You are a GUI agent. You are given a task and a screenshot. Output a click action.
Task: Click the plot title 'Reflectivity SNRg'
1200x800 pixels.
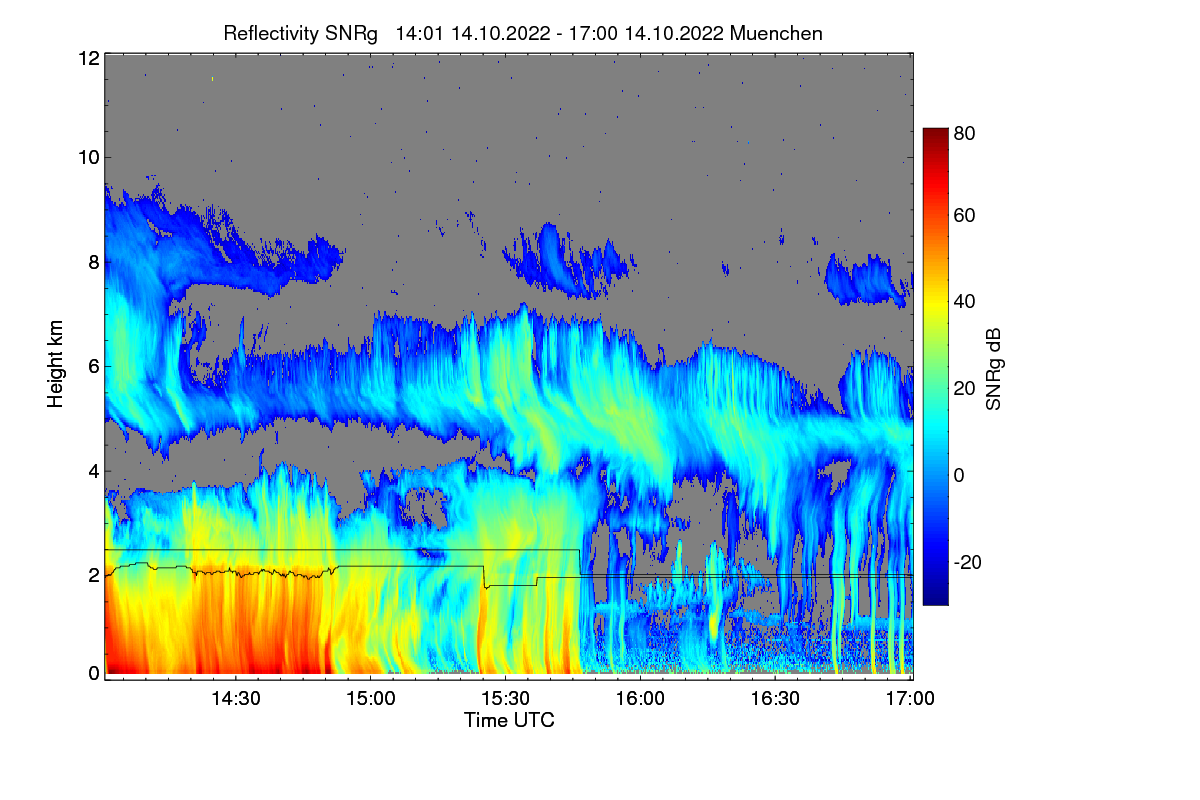click(301, 33)
